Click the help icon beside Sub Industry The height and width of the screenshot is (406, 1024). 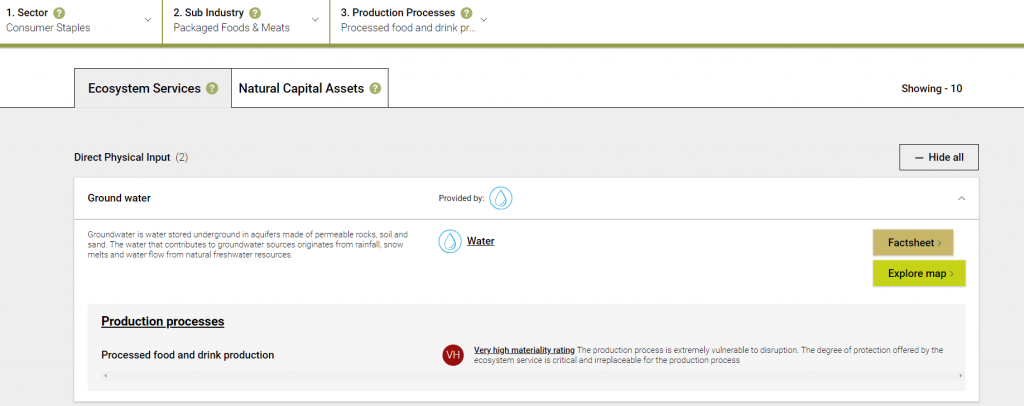pyautogui.click(x=255, y=13)
